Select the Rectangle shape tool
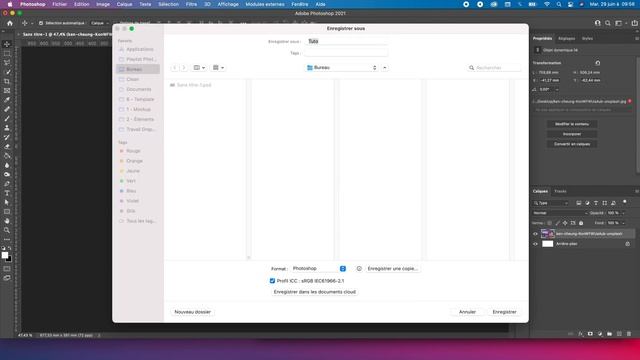640x360 pixels. click(7, 212)
